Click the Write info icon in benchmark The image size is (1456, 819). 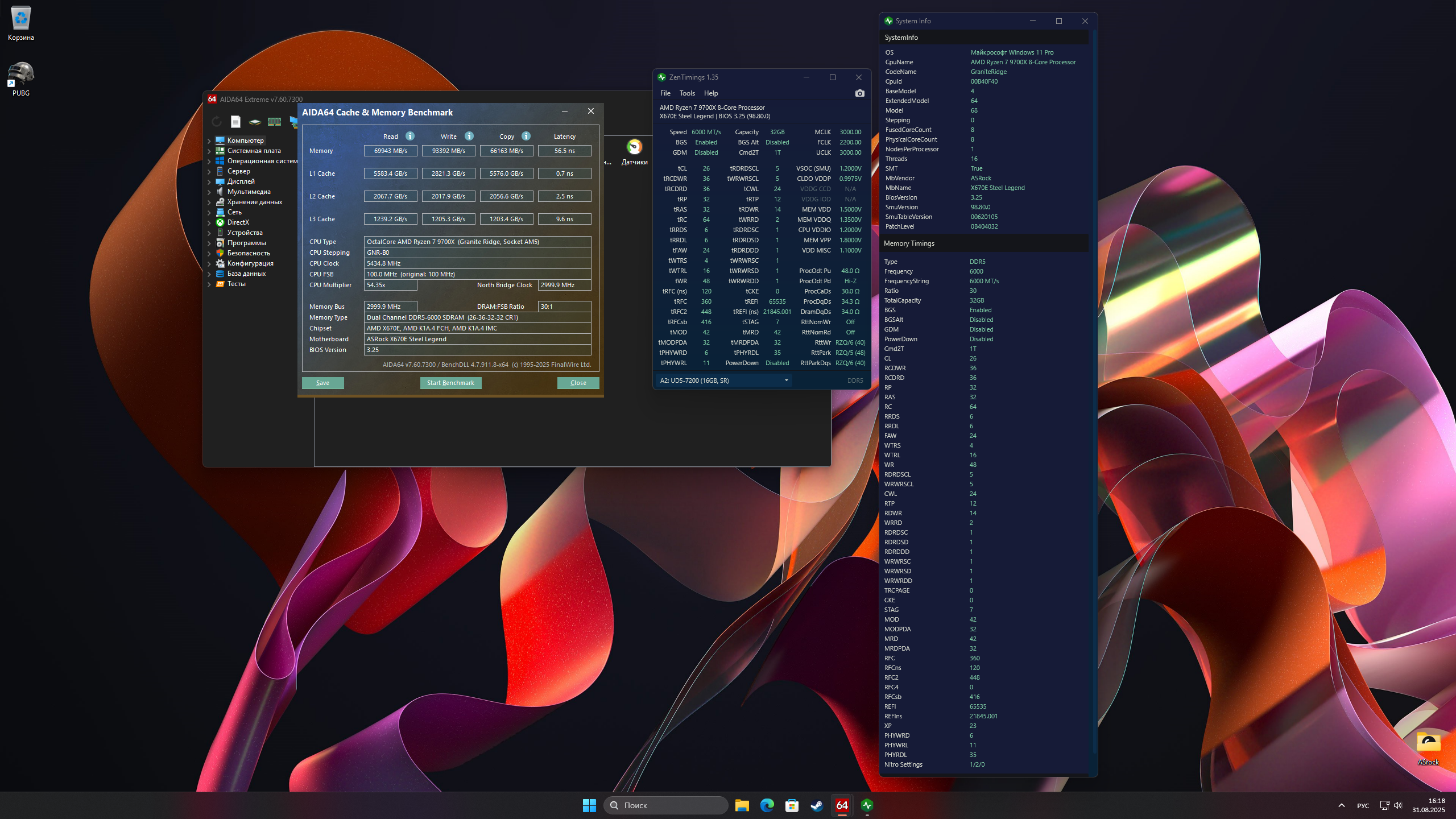[469, 136]
